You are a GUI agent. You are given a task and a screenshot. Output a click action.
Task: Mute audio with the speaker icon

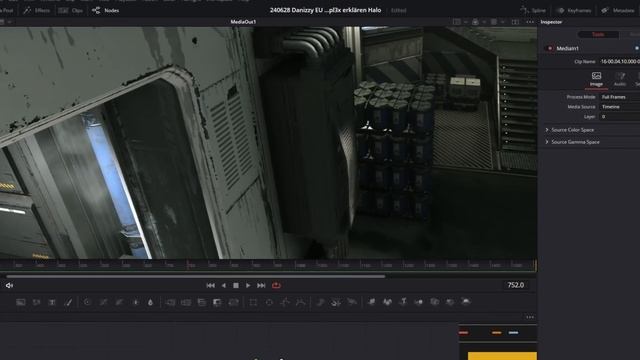pyautogui.click(x=9, y=285)
